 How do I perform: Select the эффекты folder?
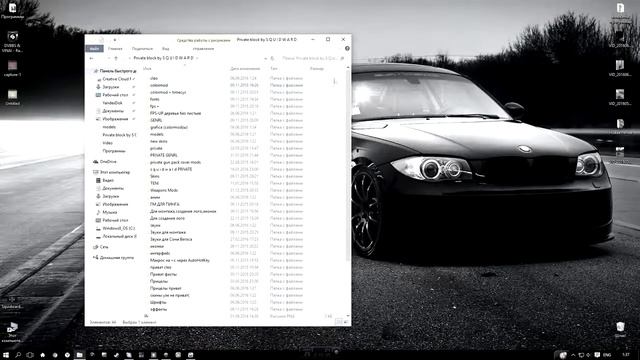(158, 309)
